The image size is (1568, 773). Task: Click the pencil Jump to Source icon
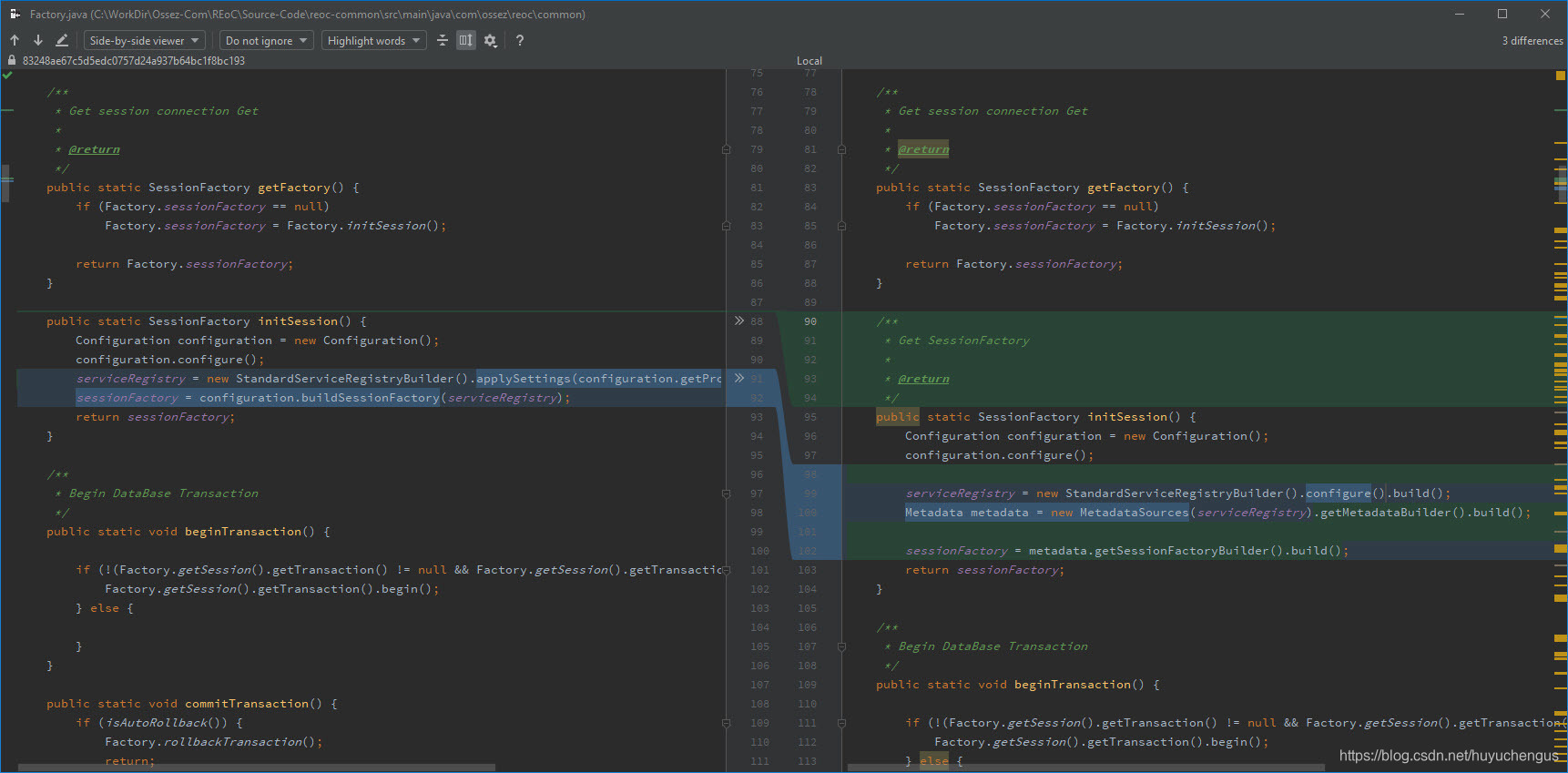pyautogui.click(x=62, y=40)
